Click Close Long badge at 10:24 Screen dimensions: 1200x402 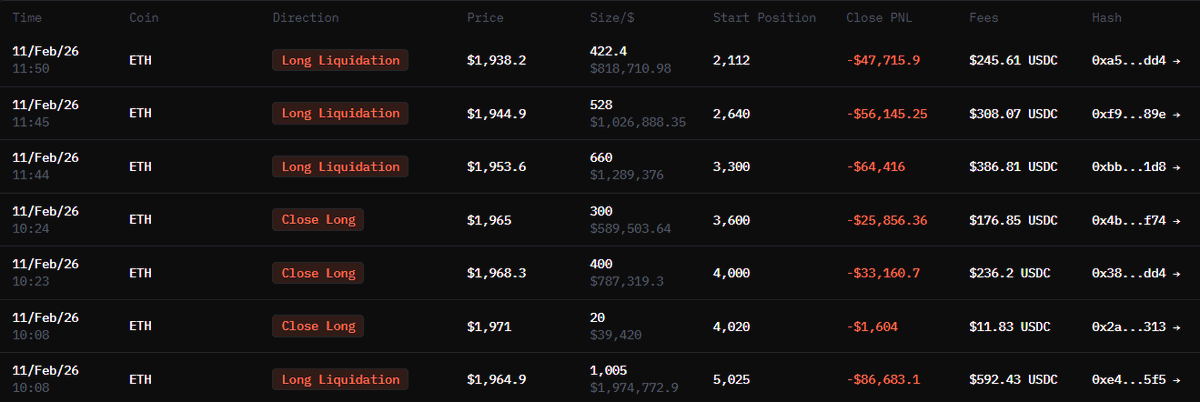[x=318, y=220]
